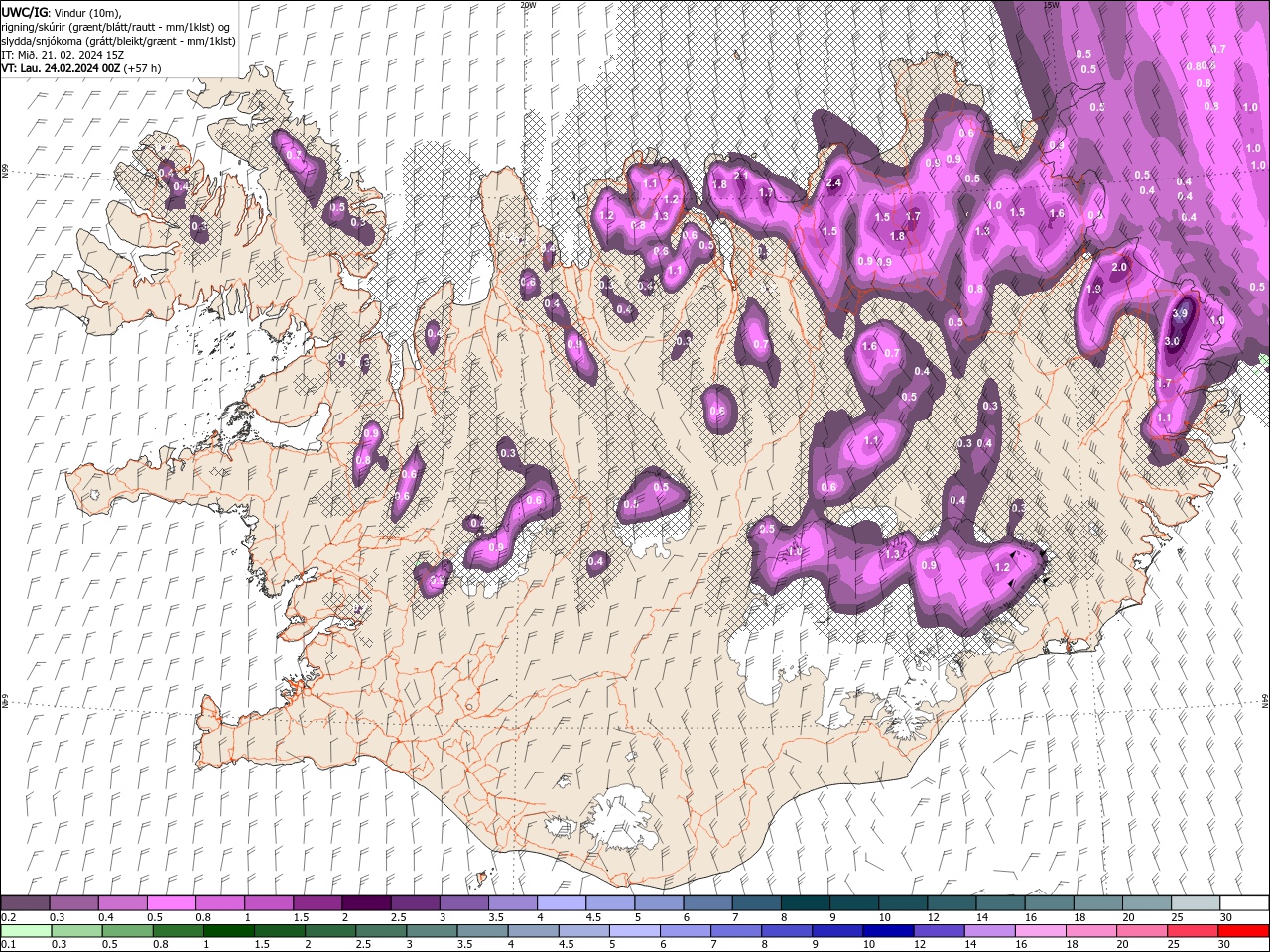Pick the darkest purple 2 snow legend swatch
The height and width of the screenshot is (952, 1270).
point(365,903)
